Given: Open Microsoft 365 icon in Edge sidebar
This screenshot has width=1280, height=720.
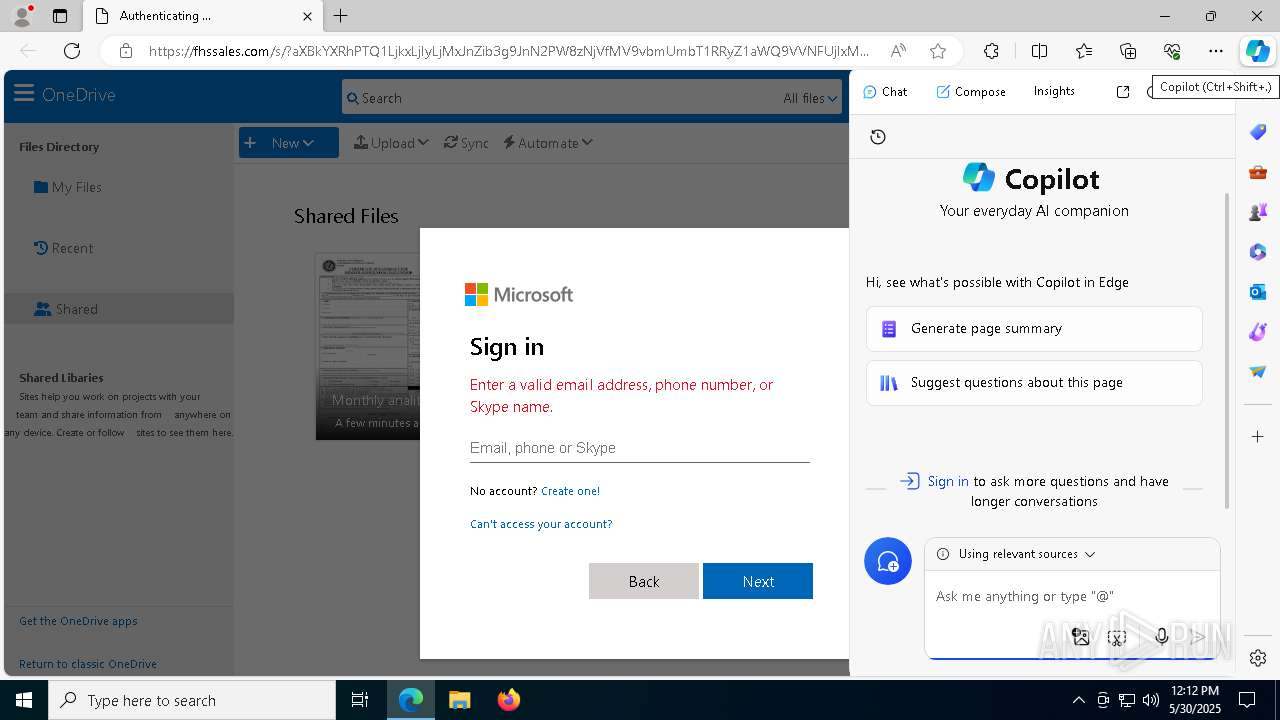Looking at the screenshot, I should [1258, 252].
